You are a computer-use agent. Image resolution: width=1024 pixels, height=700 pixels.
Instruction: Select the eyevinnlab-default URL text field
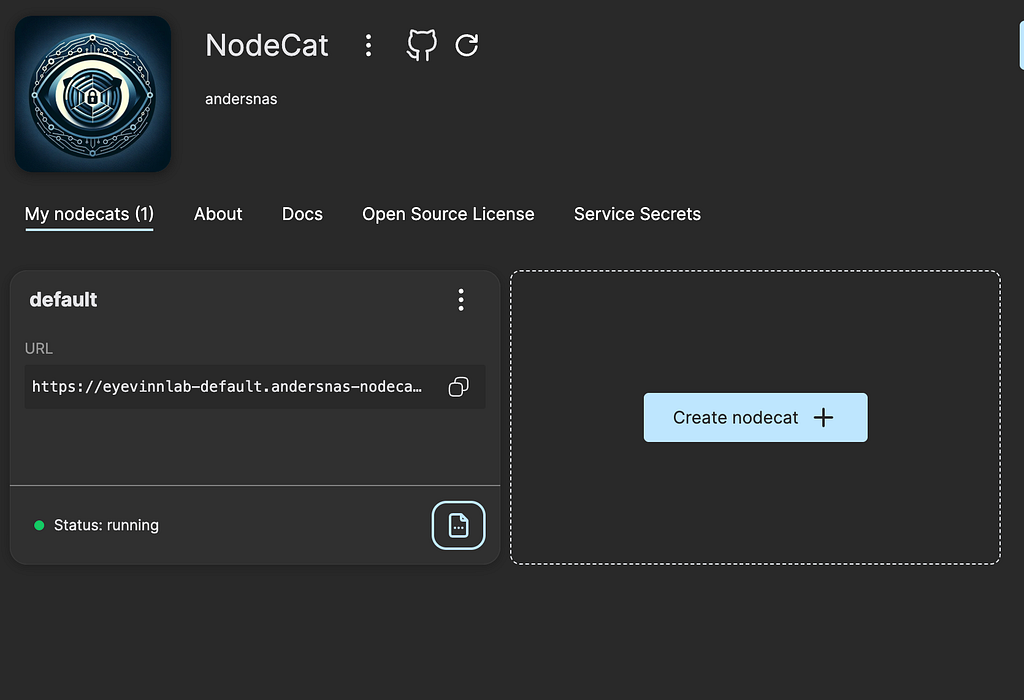point(255,387)
